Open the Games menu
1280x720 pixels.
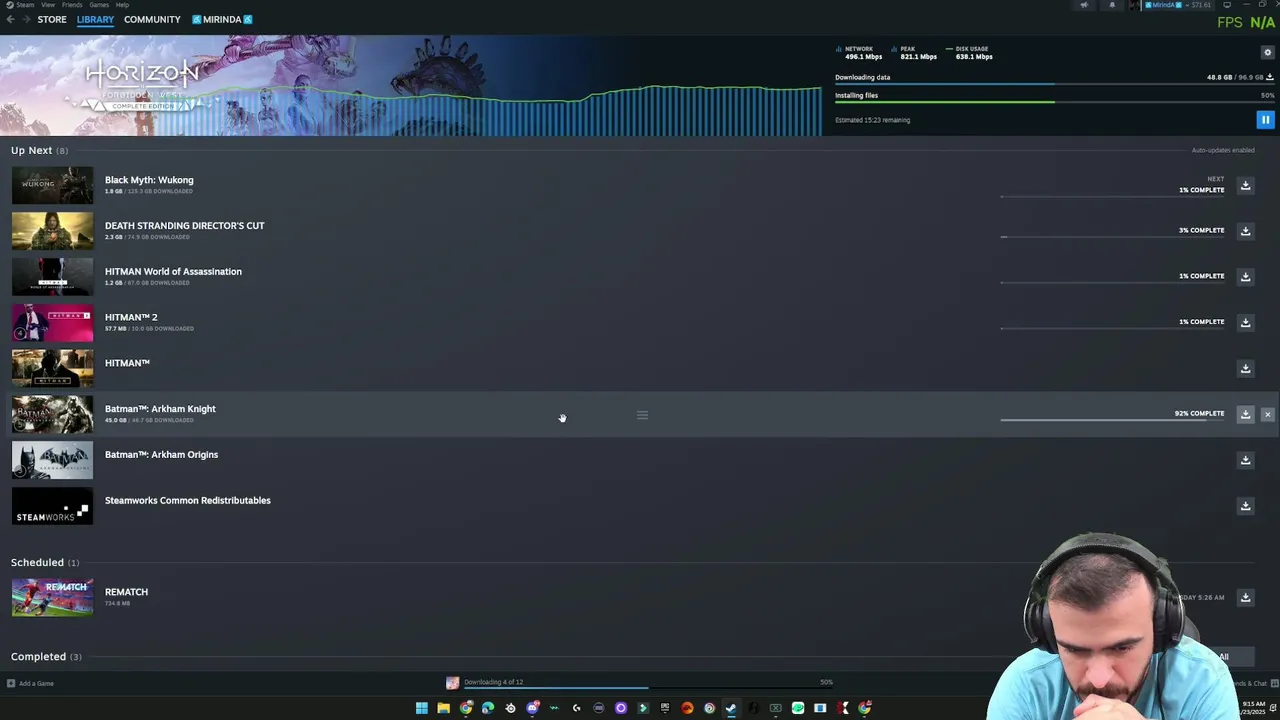tap(99, 5)
